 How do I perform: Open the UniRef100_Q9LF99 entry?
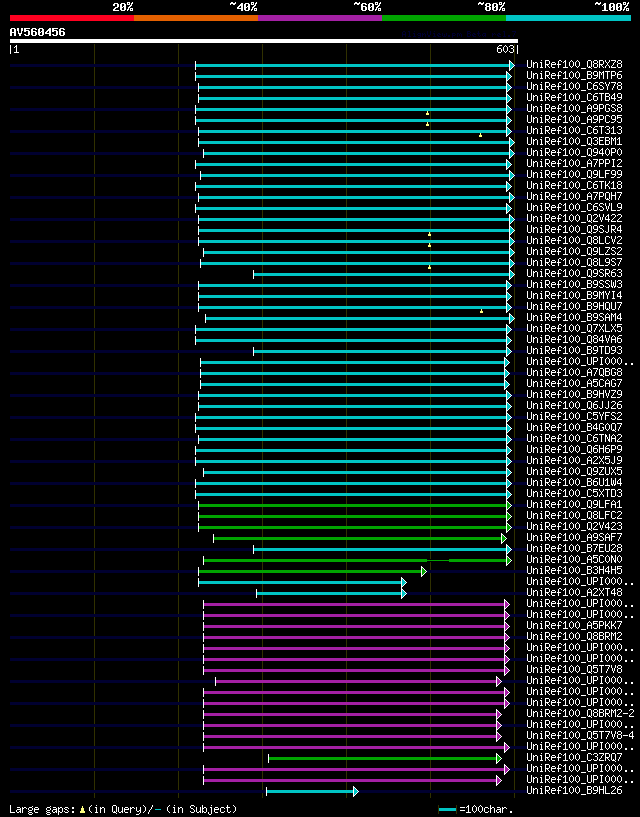tap(574, 175)
